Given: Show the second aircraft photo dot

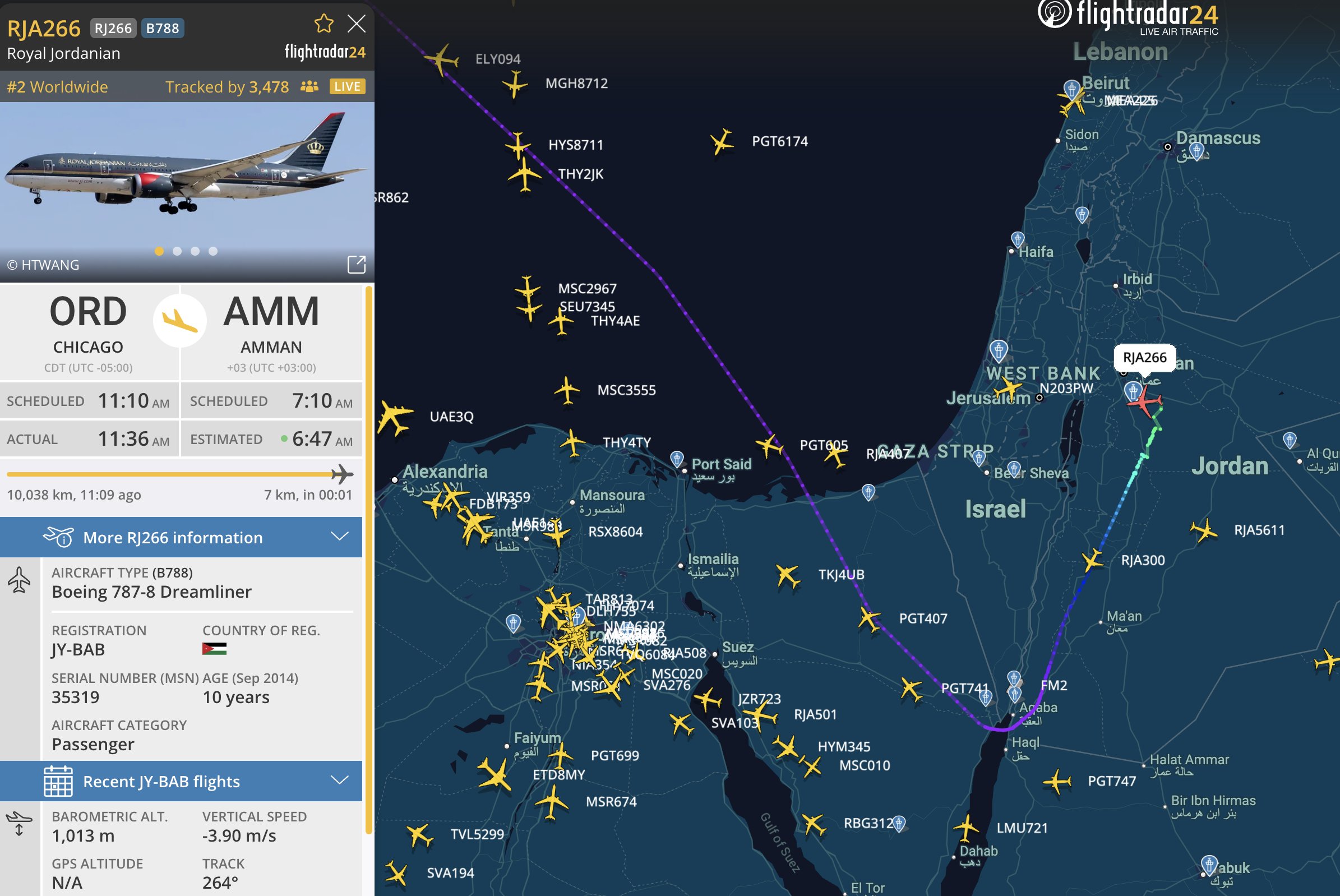Looking at the screenshot, I should pyautogui.click(x=177, y=251).
